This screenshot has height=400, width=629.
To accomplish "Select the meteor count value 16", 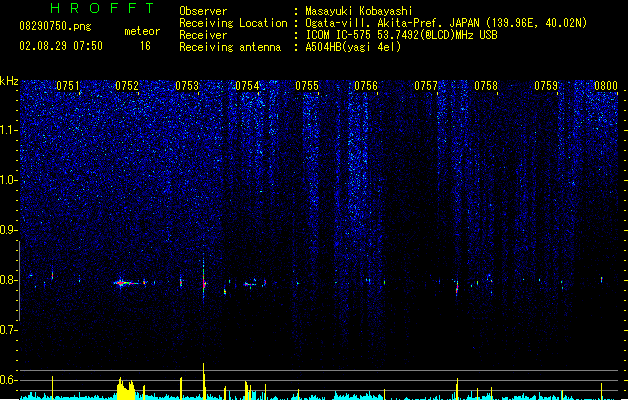I will [145, 46].
